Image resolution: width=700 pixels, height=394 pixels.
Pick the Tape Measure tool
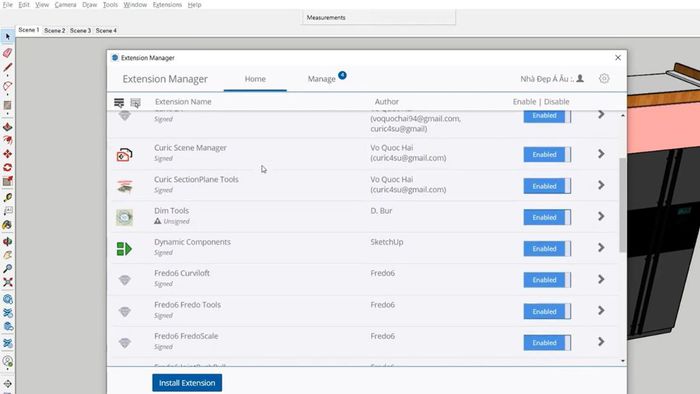pyautogui.click(x=7, y=198)
